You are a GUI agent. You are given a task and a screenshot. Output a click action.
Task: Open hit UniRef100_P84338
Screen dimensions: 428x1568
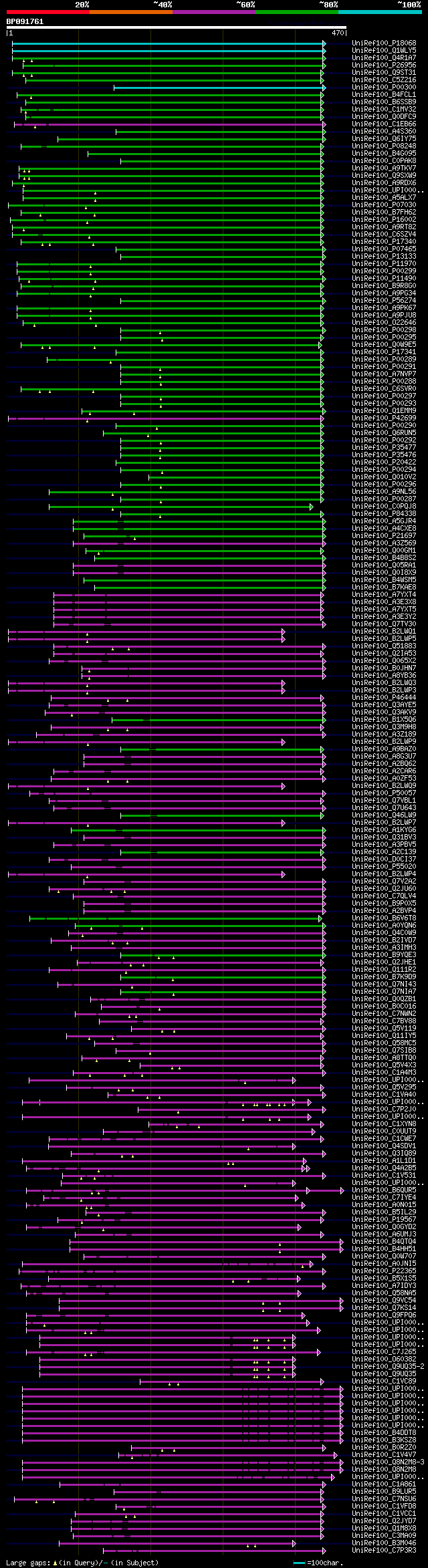(x=384, y=514)
